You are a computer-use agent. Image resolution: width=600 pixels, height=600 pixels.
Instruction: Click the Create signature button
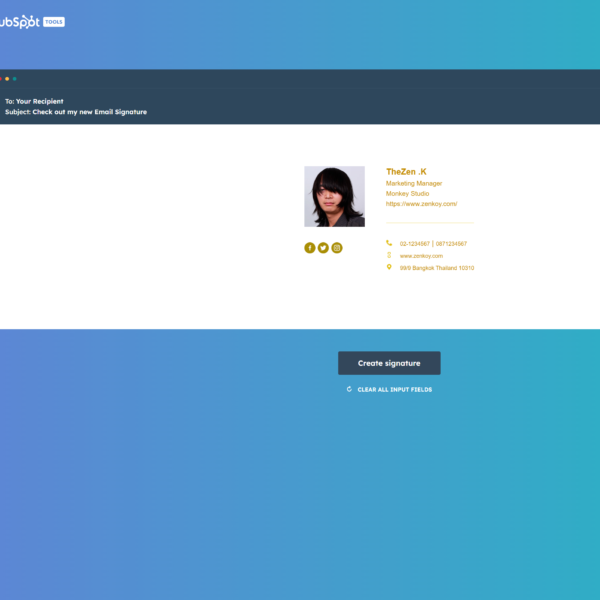point(389,363)
